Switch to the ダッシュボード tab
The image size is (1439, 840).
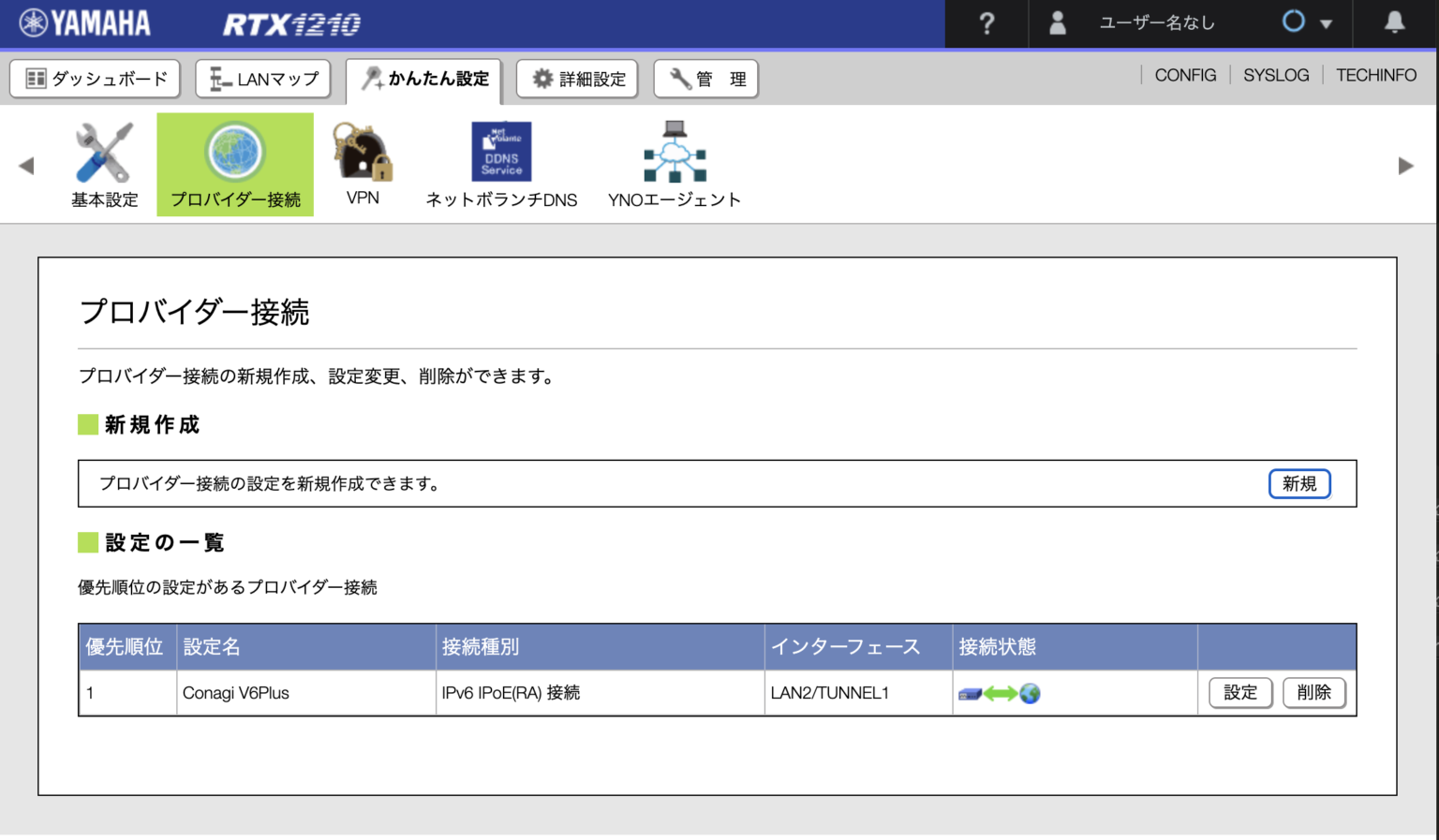tap(95, 79)
